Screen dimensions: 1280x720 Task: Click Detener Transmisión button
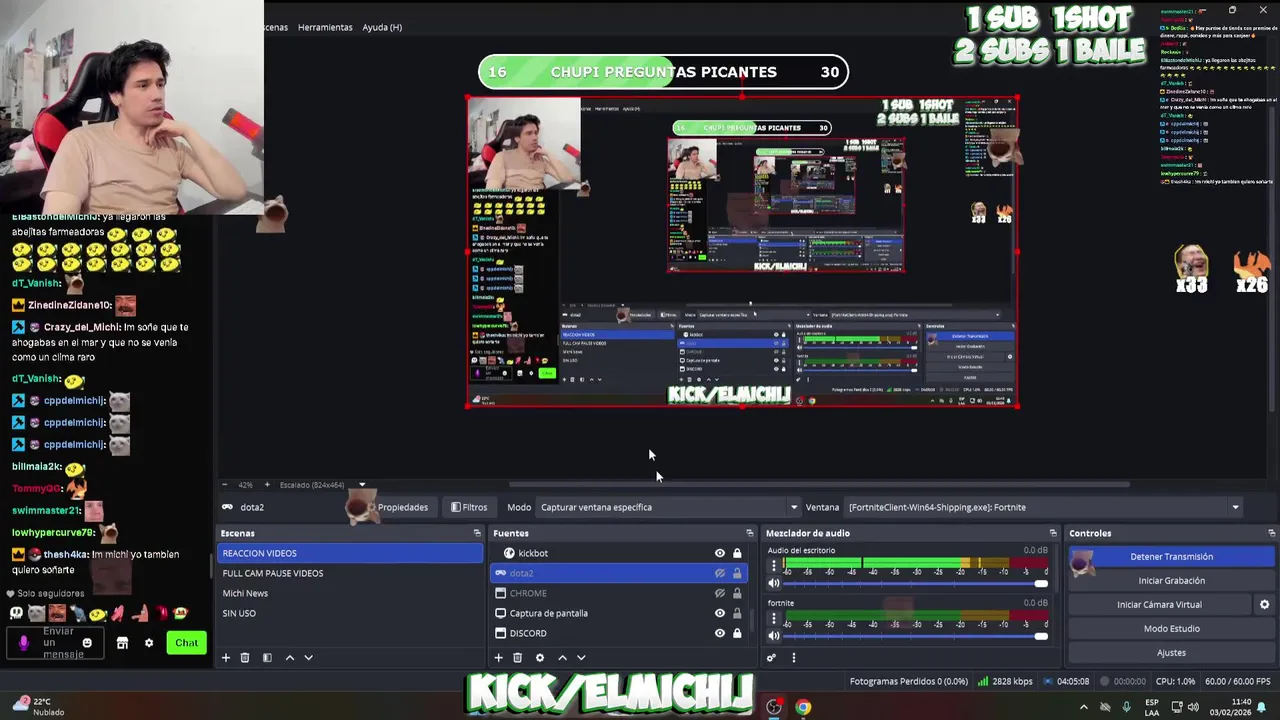1171,557
